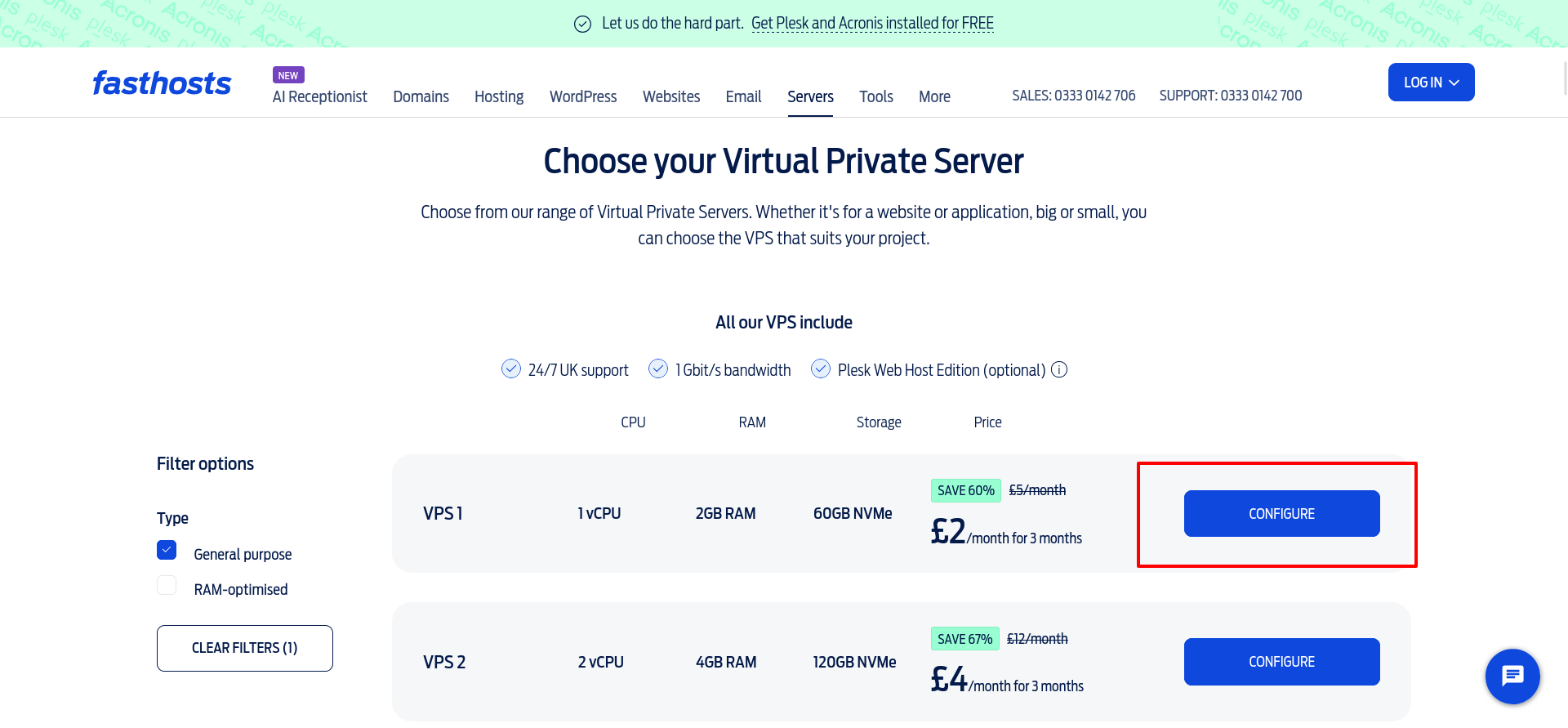Configure the VPS 1 plan
Image resolution: width=1568 pixels, height=728 pixels.
point(1282,513)
